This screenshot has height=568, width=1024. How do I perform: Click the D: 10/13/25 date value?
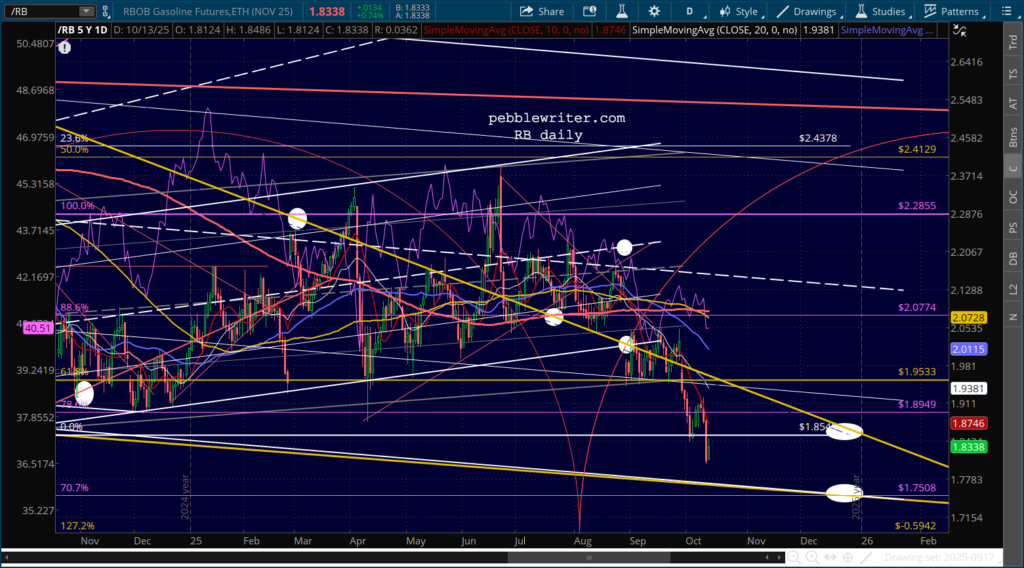(x=142, y=30)
